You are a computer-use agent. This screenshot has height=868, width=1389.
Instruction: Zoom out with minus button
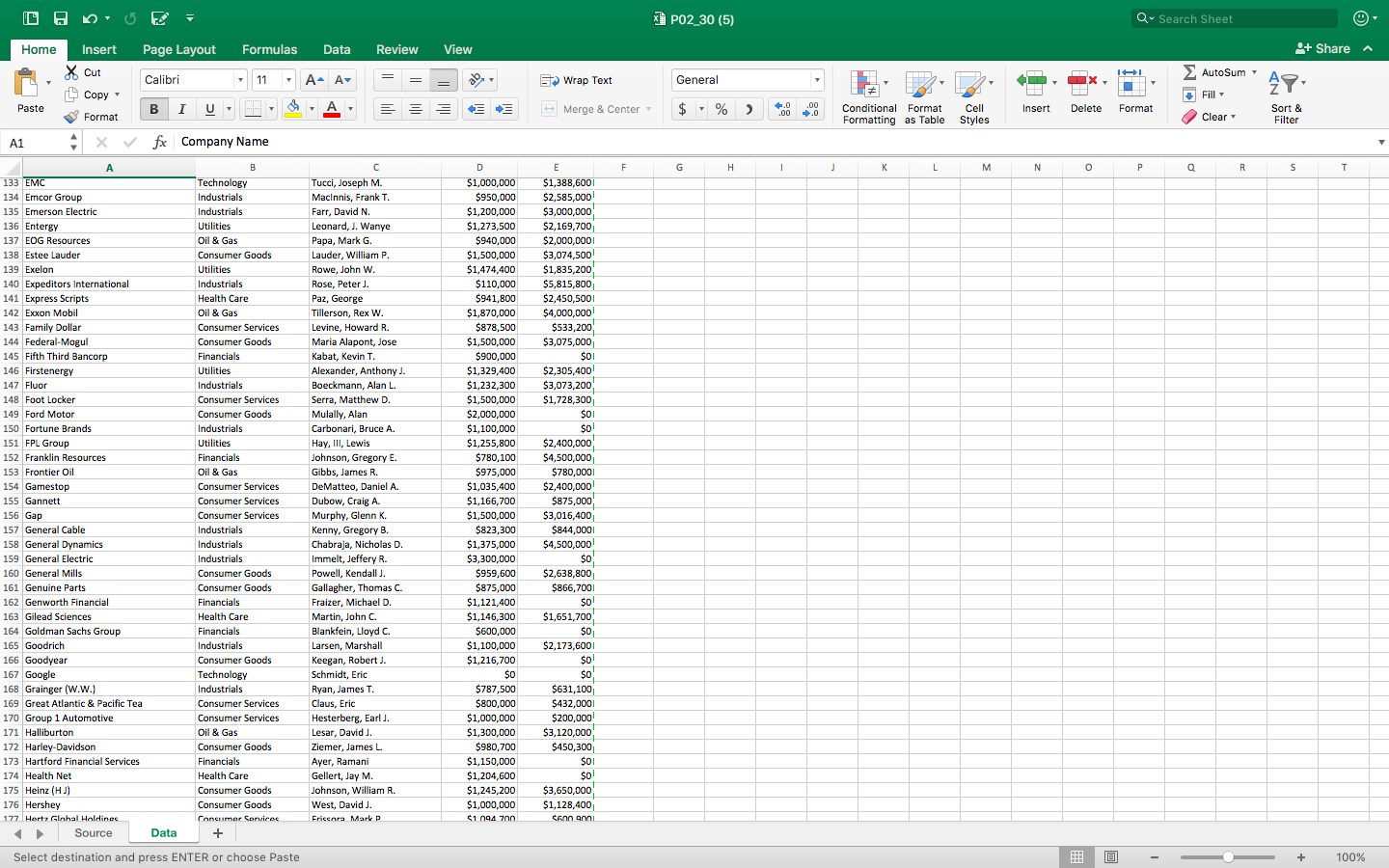[1155, 857]
